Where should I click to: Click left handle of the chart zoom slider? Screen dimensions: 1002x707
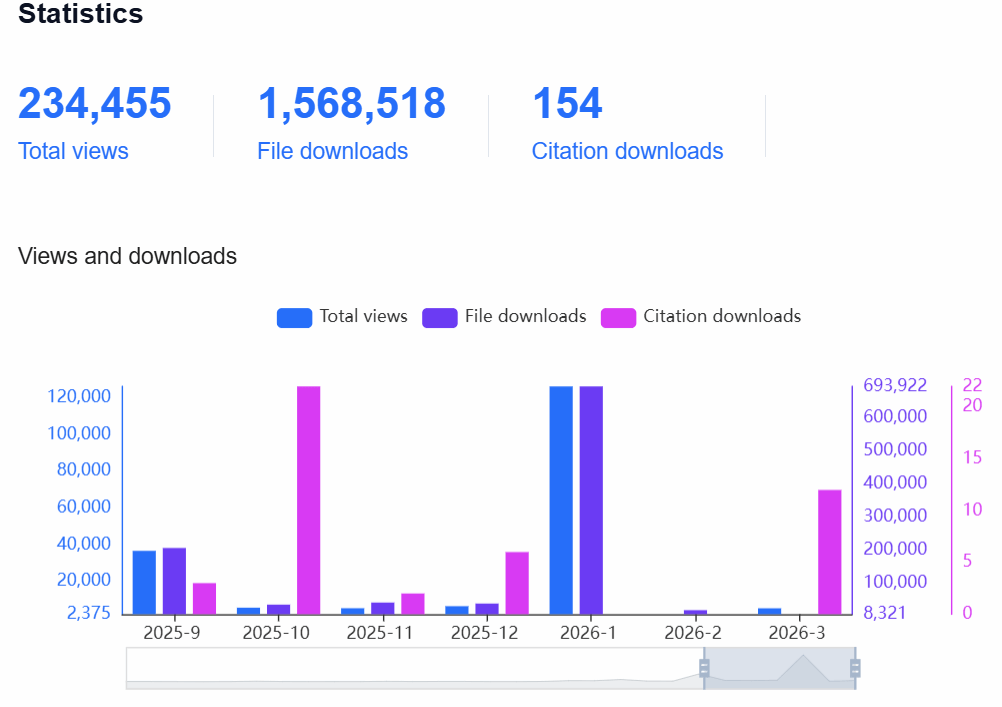(704, 668)
